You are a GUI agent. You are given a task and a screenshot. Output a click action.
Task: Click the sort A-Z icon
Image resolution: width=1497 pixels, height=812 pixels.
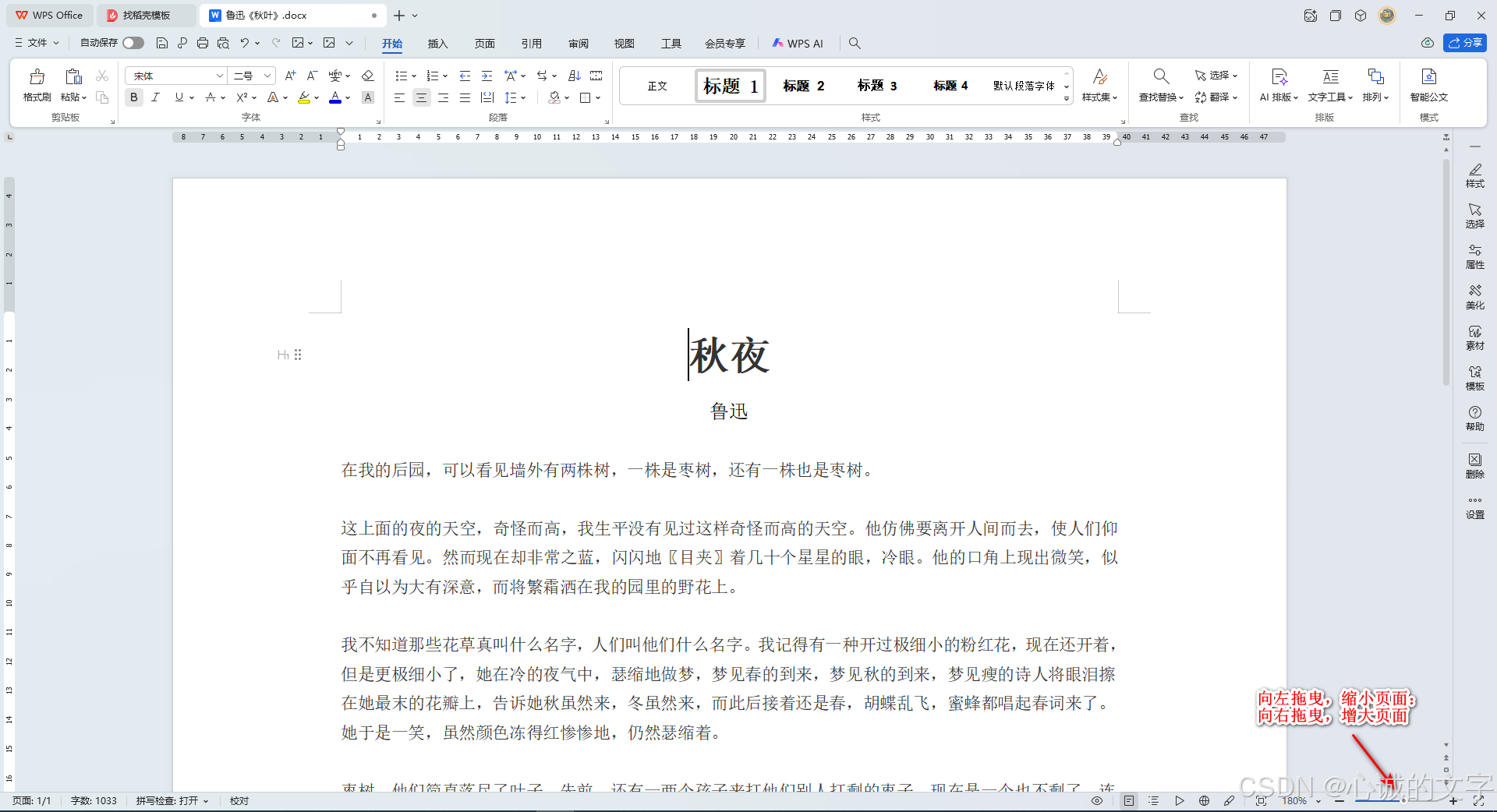point(575,76)
